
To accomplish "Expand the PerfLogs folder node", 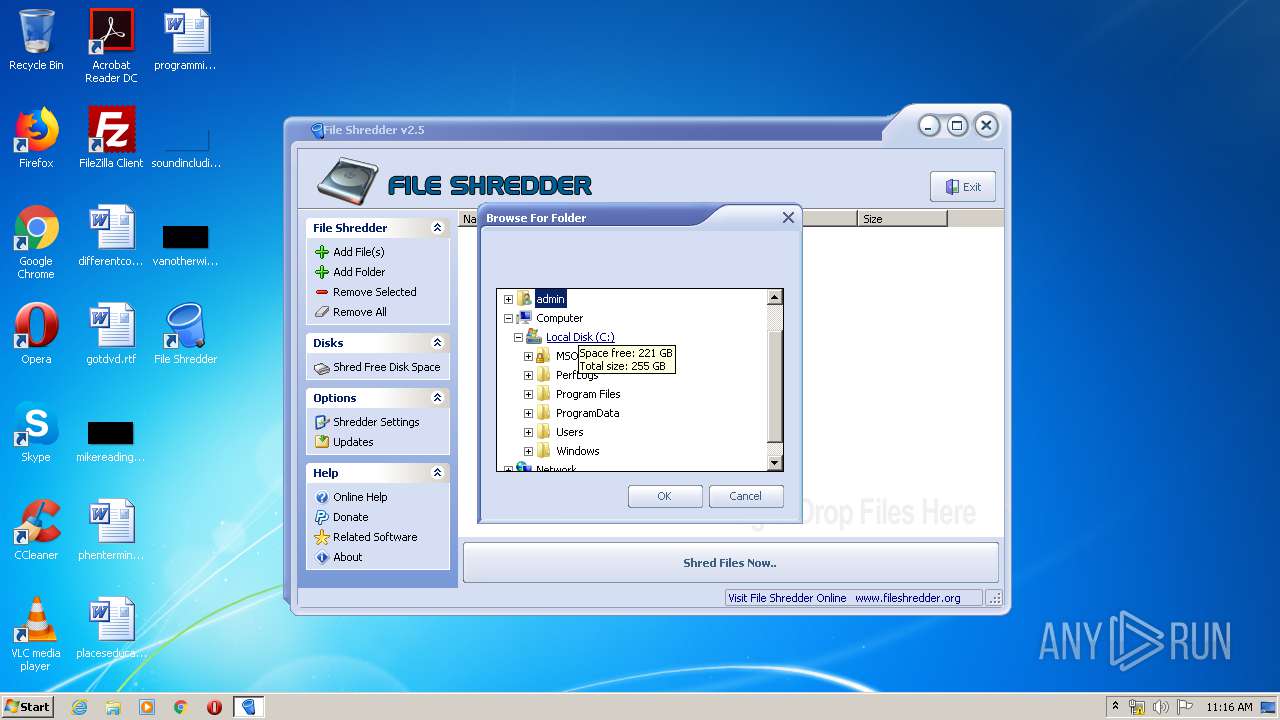I will point(528,375).
